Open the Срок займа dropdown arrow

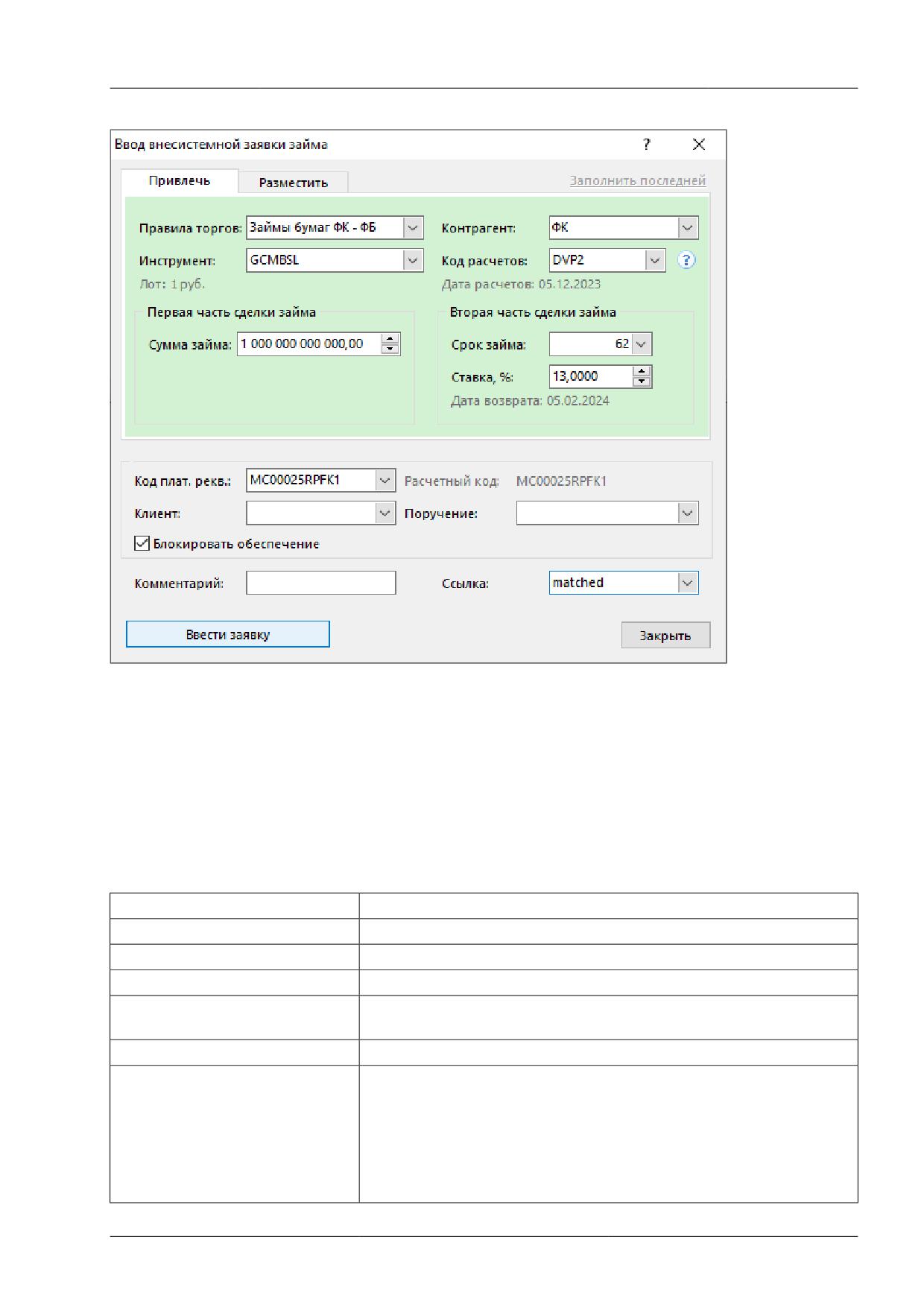point(642,344)
